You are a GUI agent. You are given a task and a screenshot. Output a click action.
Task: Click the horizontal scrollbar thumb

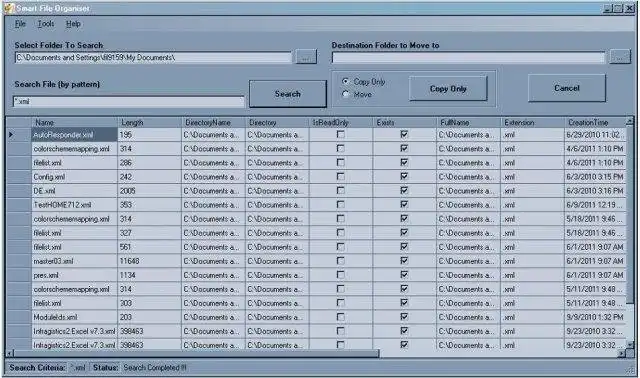(197, 354)
